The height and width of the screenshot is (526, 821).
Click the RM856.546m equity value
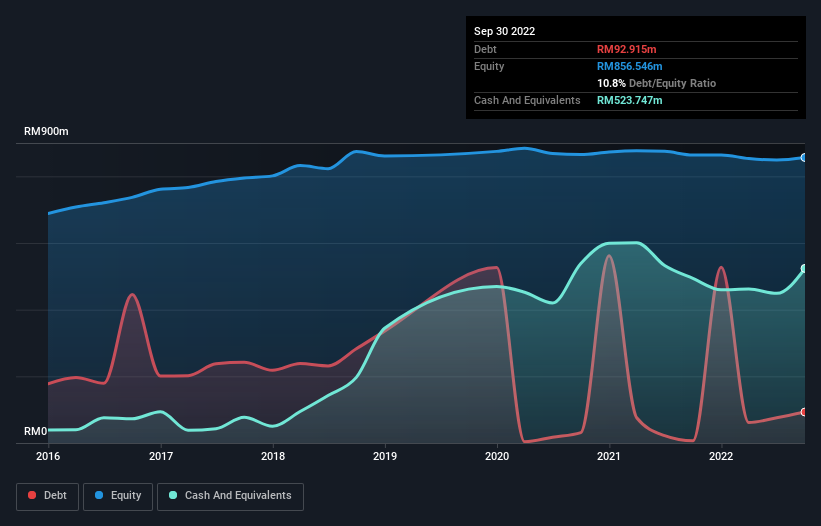[629, 66]
